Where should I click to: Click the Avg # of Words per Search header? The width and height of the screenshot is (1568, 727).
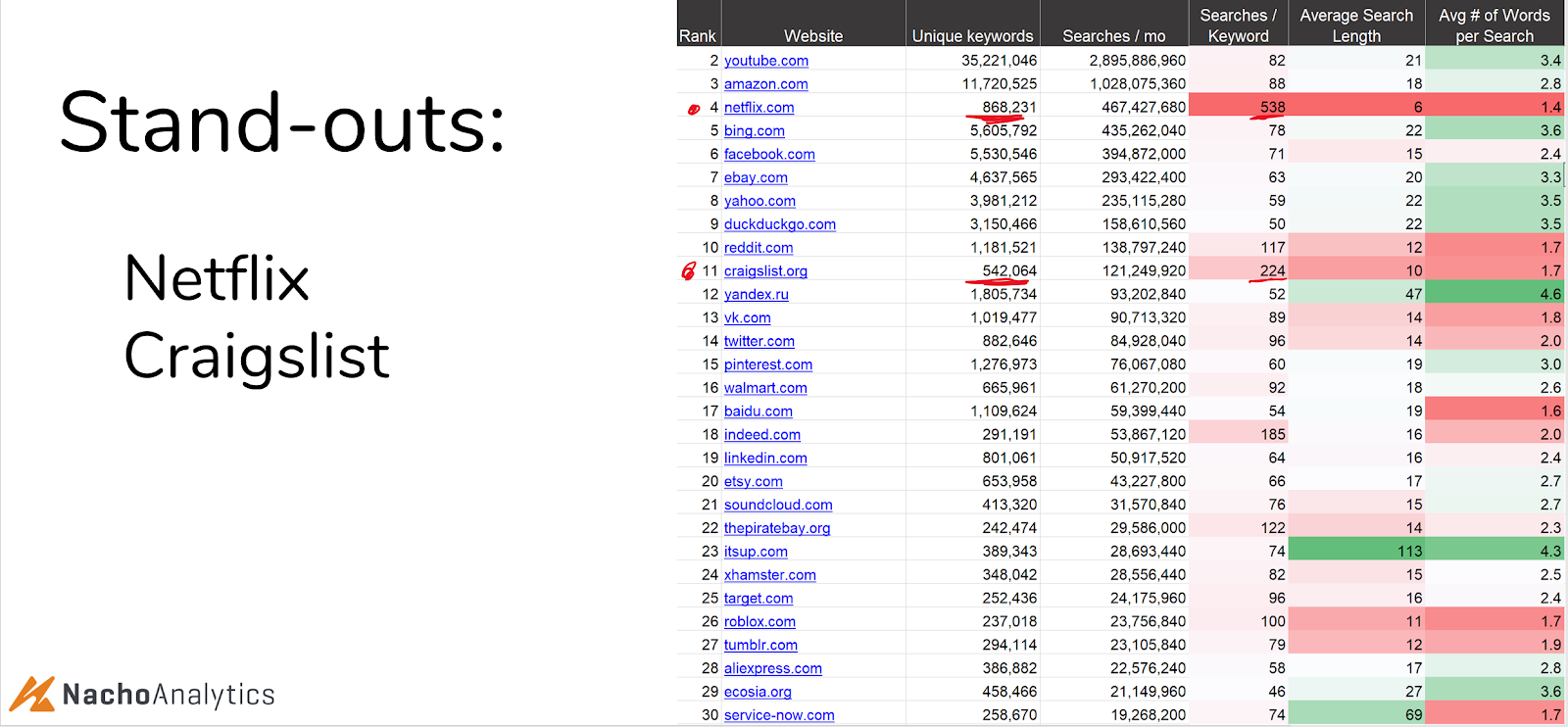pos(1494,25)
